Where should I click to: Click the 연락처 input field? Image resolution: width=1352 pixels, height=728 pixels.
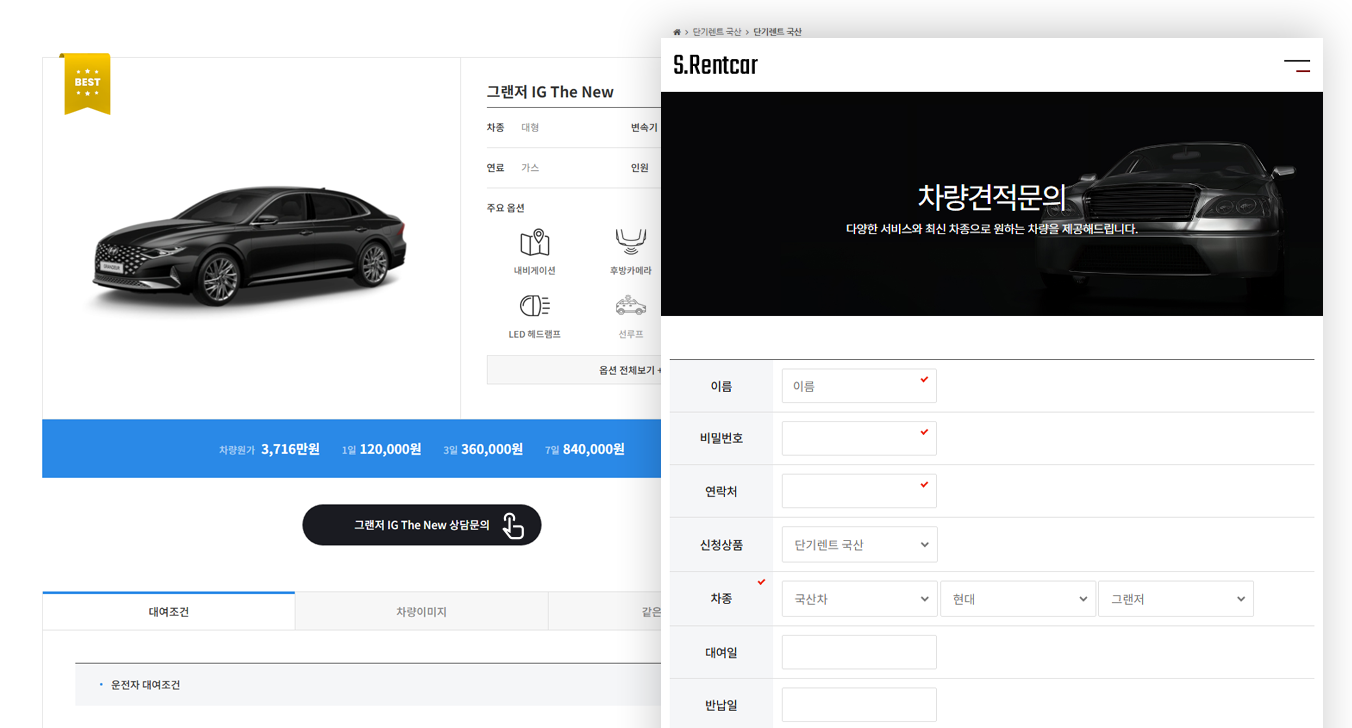click(859, 491)
